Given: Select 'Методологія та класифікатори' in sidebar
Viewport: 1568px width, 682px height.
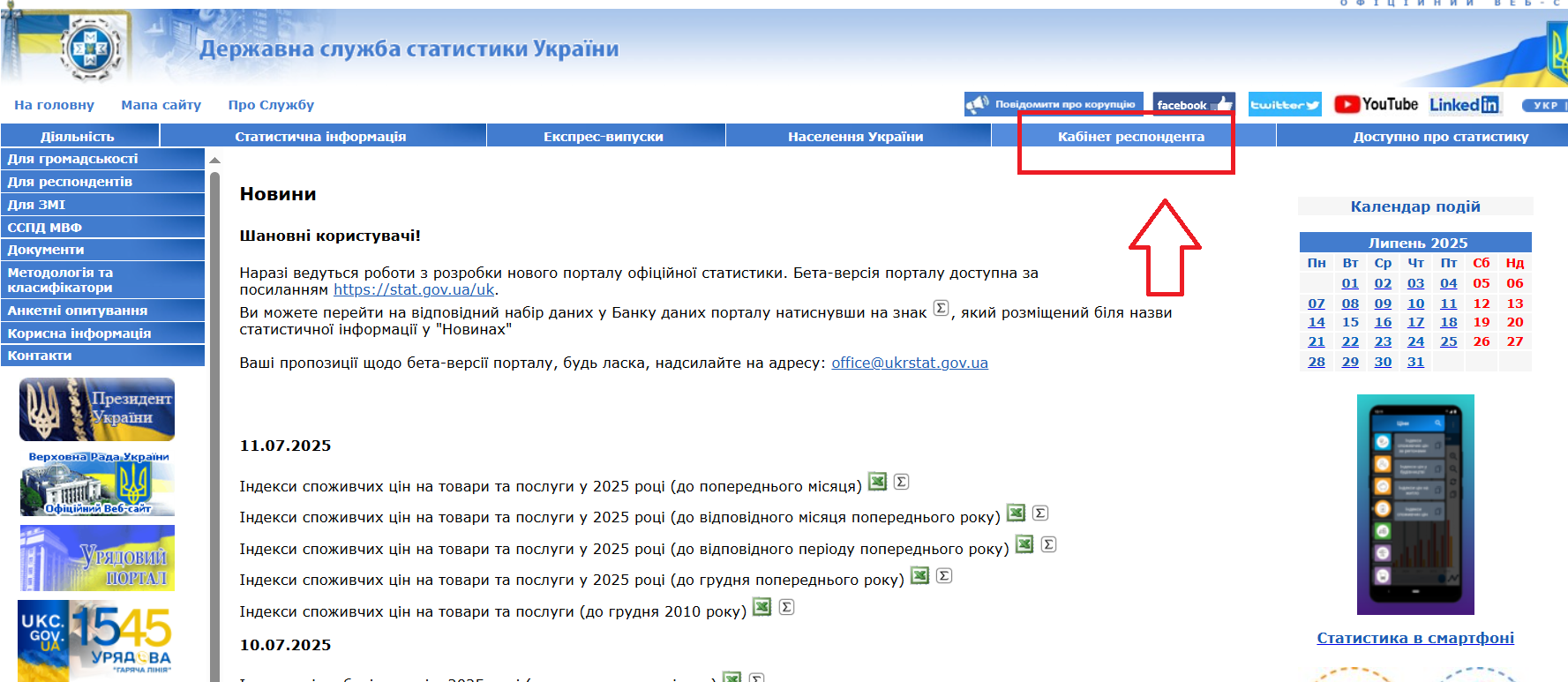Looking at the screenshot, I should [102, 280].
